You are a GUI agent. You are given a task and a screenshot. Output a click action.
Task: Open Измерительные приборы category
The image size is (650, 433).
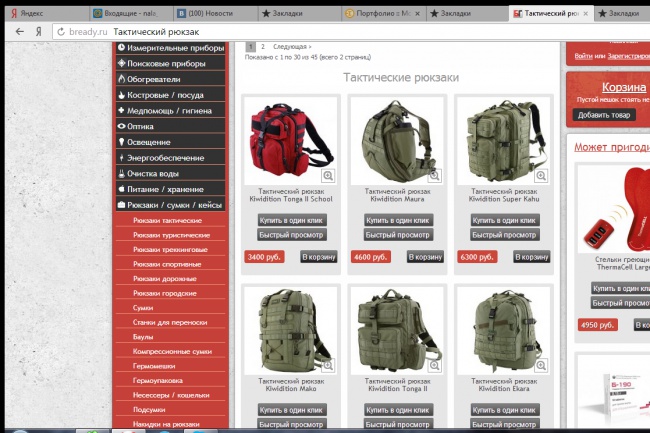coord(171,48)
